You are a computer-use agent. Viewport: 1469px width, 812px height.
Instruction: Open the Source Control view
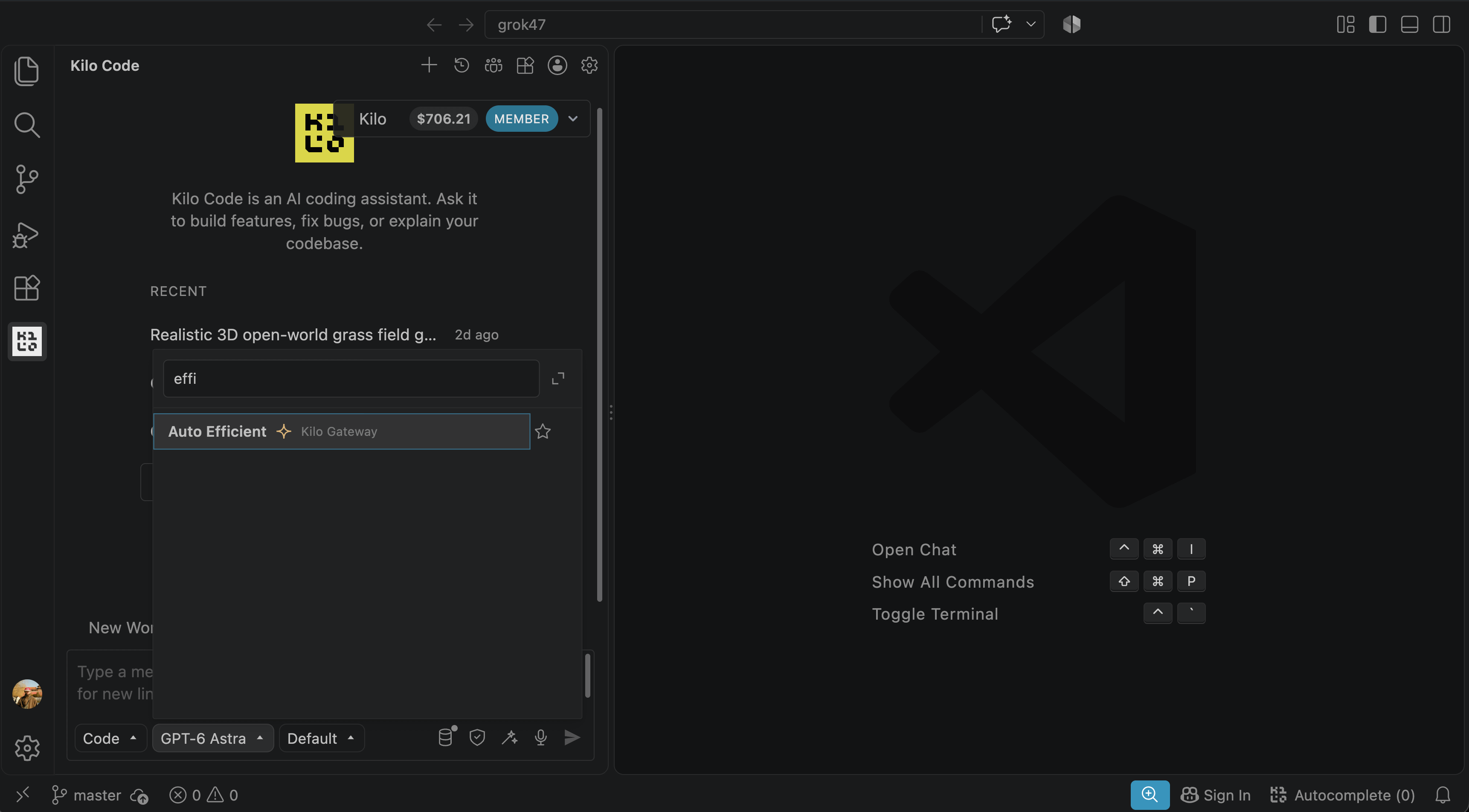pyautogui.click(x=27, y=179)
